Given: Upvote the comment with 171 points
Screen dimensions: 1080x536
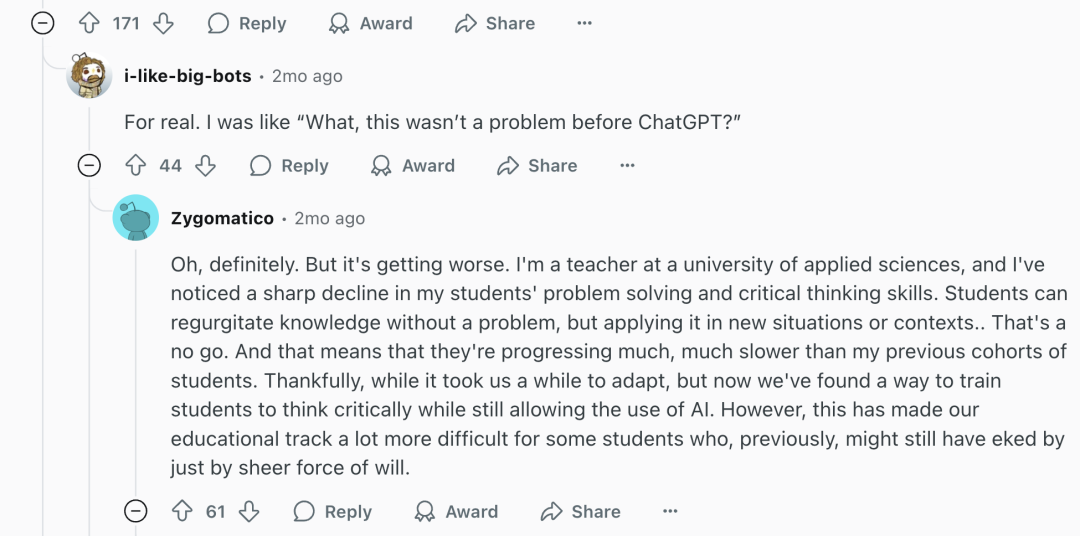Looking at the screenshot, I should pos(89,24).
